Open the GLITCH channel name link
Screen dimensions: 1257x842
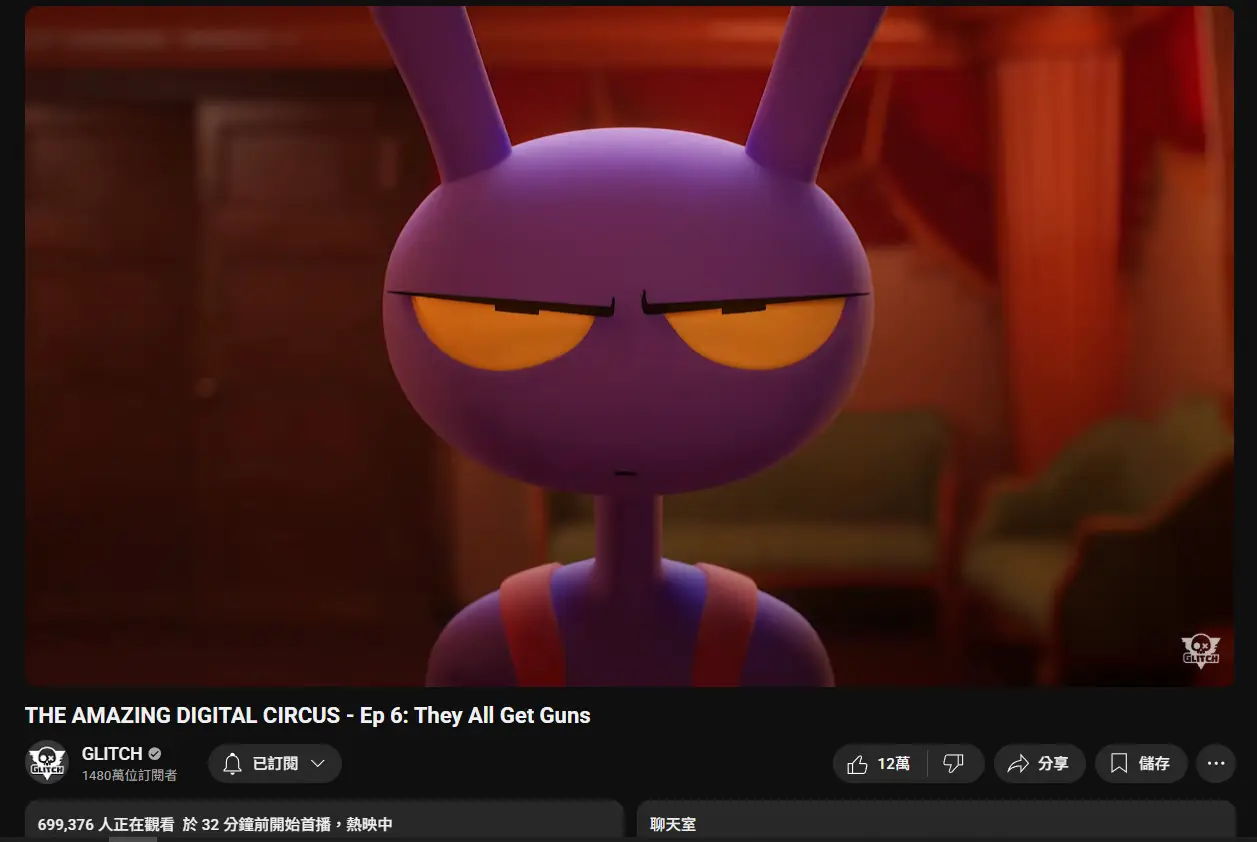pos(112,754)
